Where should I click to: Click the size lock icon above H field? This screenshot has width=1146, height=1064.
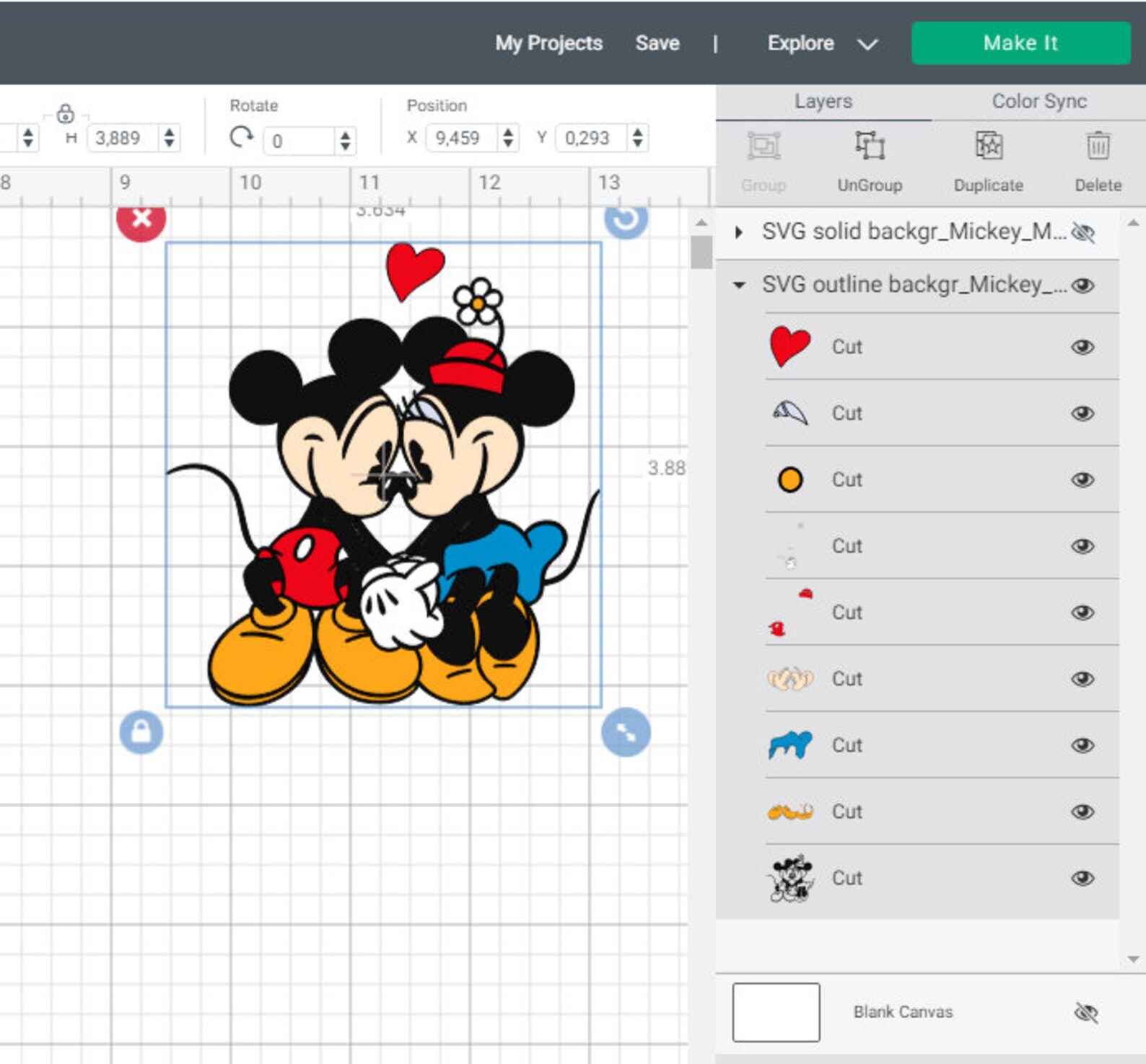coord(65,113)
